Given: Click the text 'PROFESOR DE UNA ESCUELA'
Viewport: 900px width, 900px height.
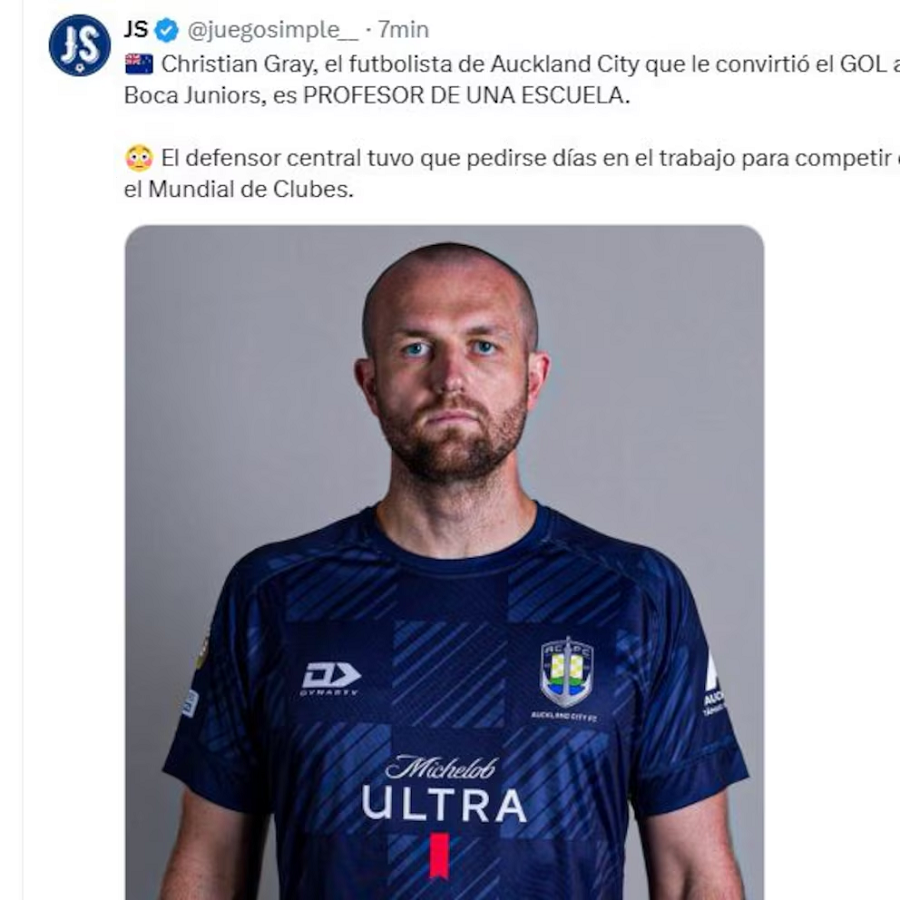Looking at the screenshot, I should (466, 95).
